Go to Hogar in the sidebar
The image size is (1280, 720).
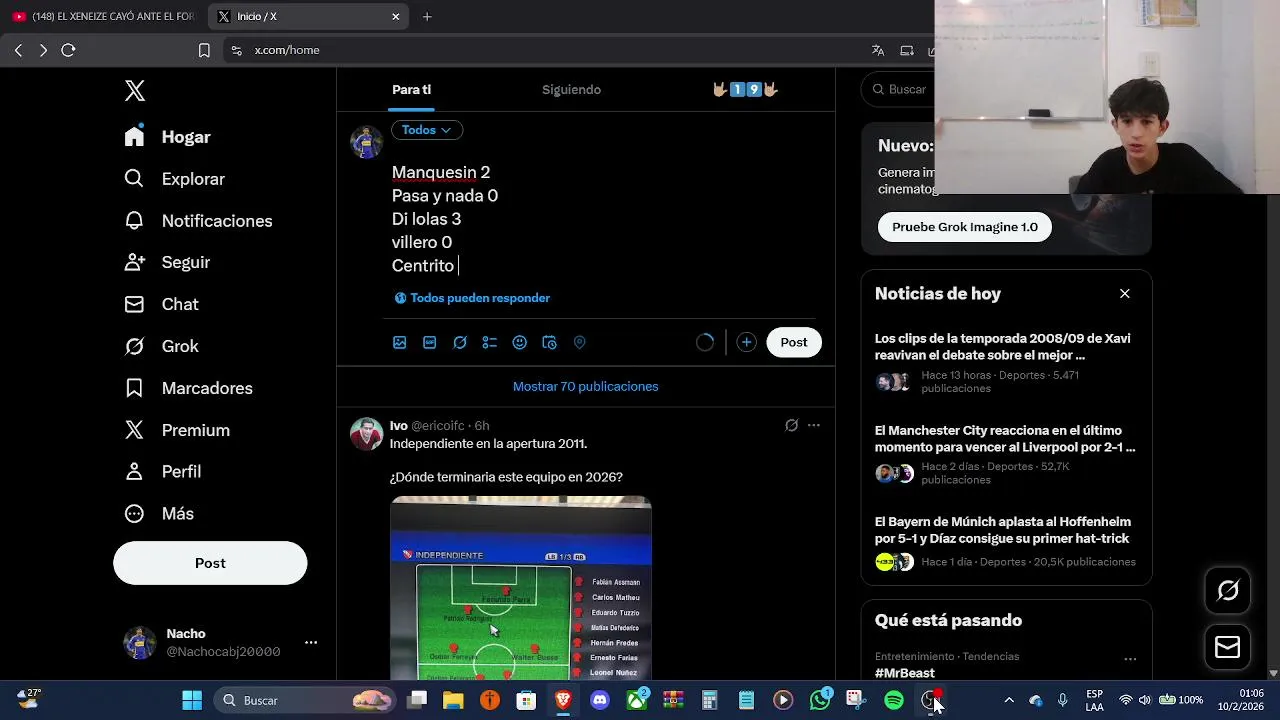[167, 137]
